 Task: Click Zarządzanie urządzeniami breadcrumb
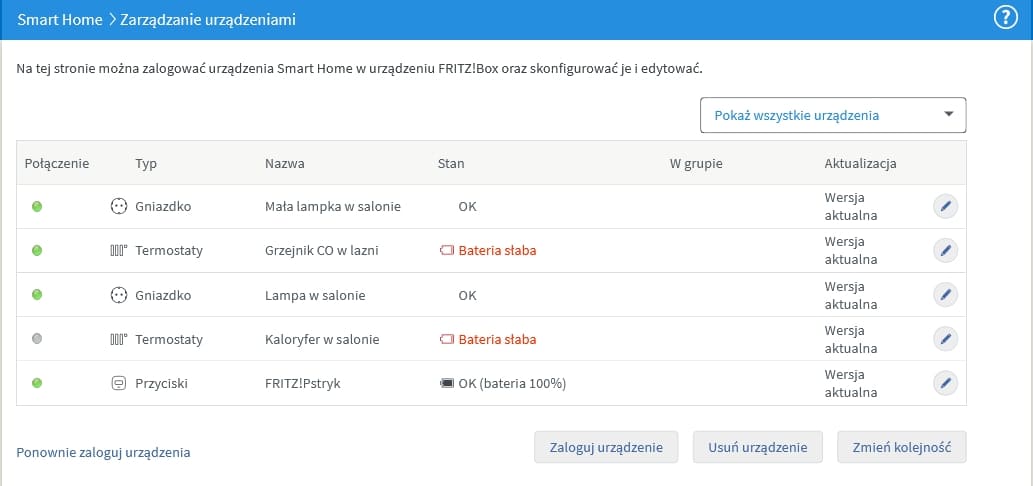point(207,19)
